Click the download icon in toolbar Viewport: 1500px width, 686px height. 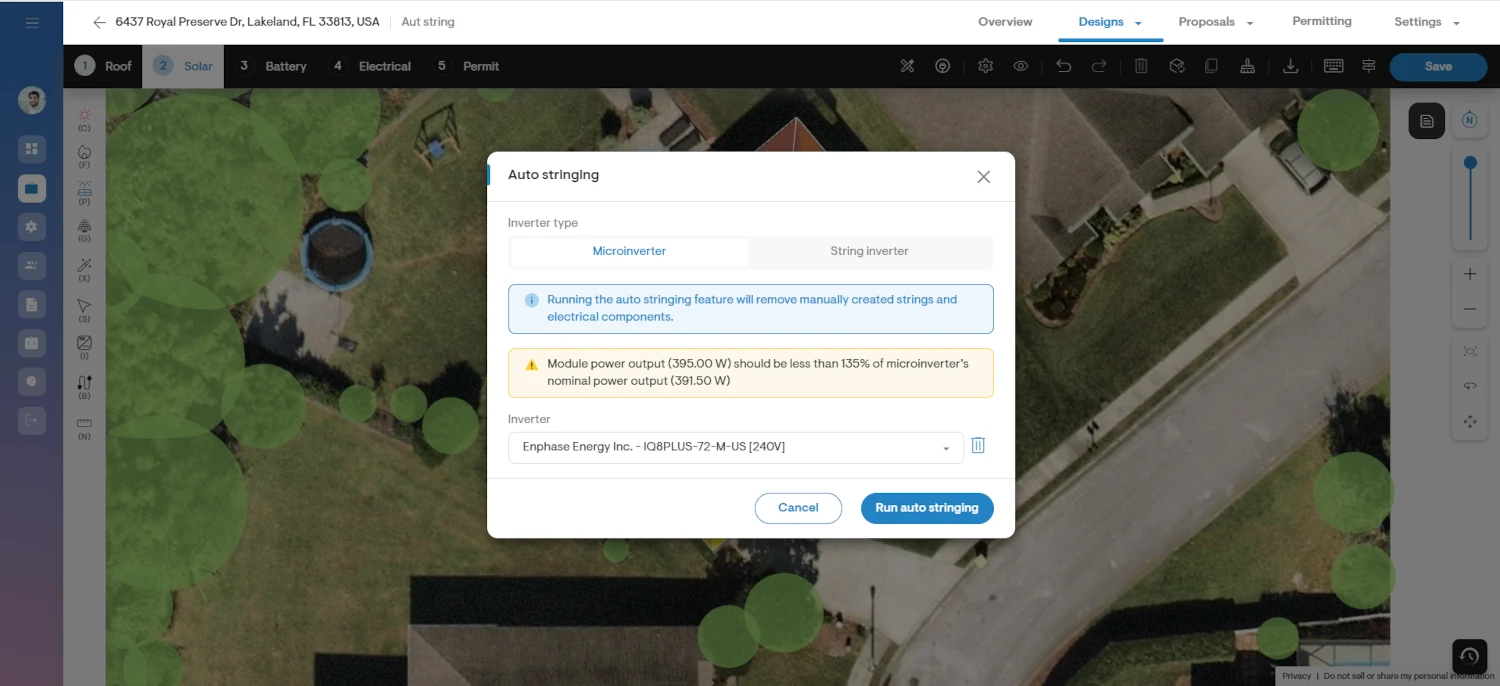[x=1290, y=66]
